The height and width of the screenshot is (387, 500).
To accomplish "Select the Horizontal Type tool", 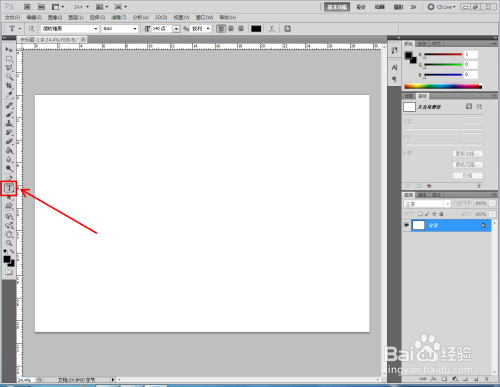I will pos(9,188).
